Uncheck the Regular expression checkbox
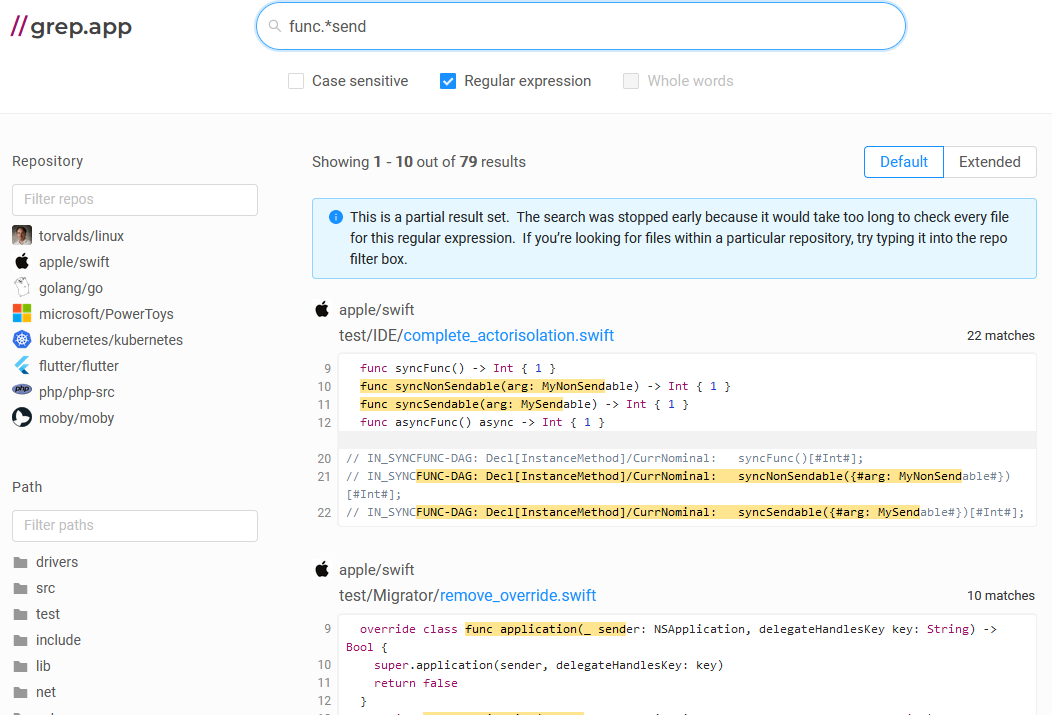Viewport: 1052px width, 715px height. 448,81
